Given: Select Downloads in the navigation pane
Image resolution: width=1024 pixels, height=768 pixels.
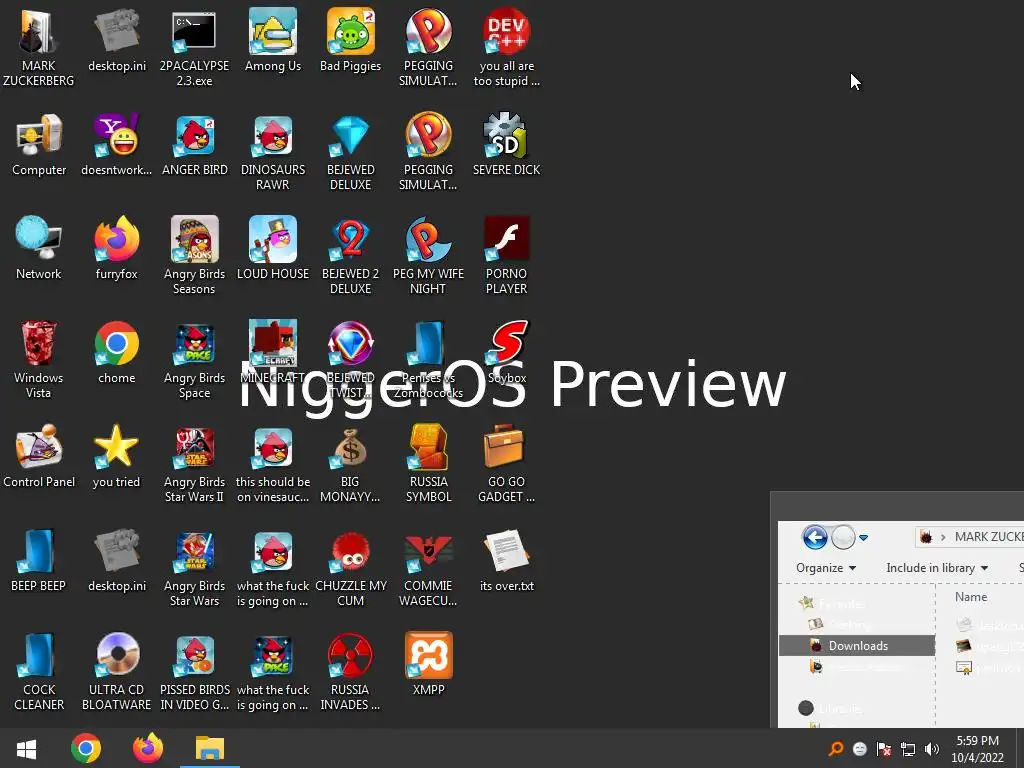Looking at the screenshot, I should [857, 645].
